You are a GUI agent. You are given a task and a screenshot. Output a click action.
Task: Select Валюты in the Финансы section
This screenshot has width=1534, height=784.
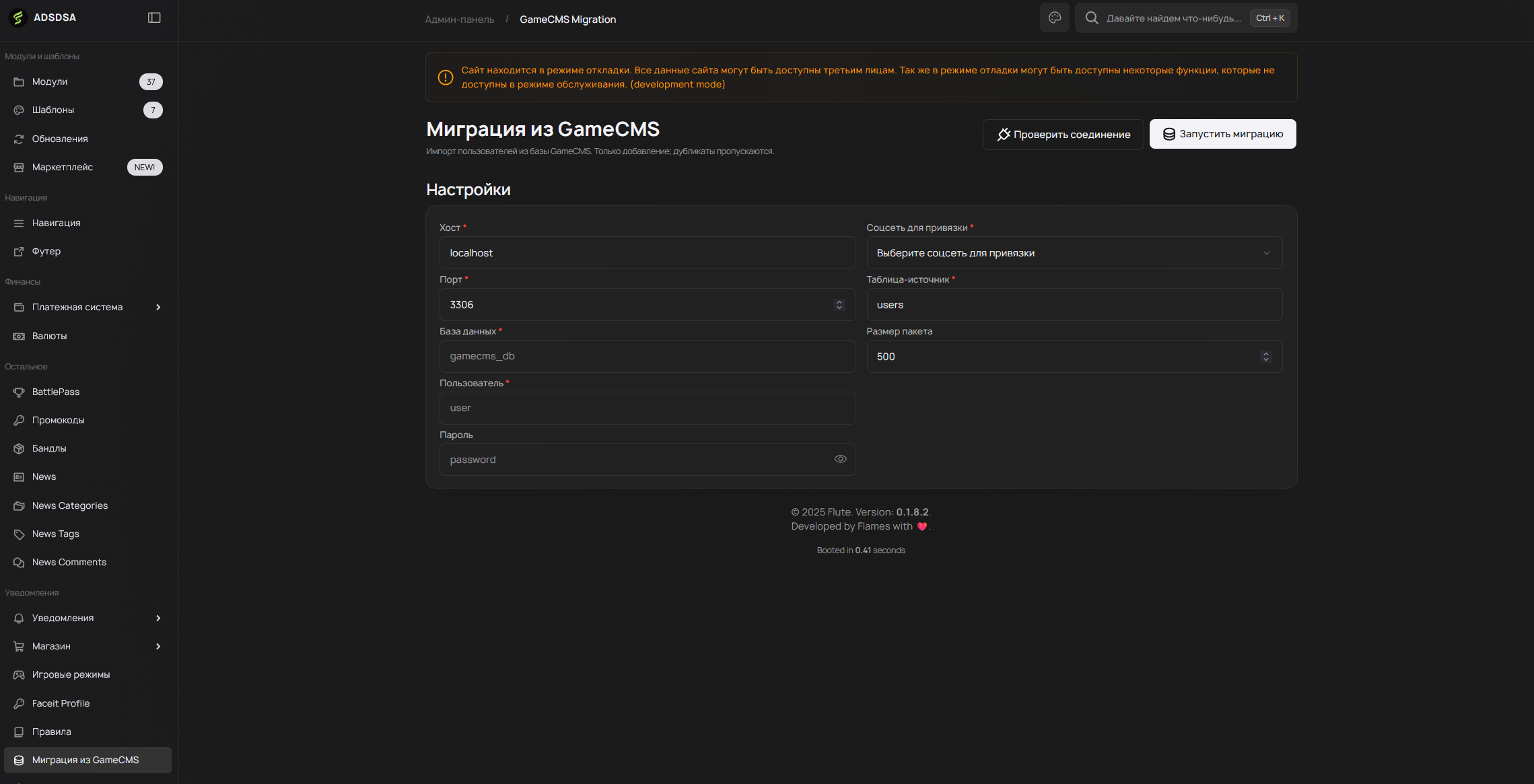click(x=49, y=336)
